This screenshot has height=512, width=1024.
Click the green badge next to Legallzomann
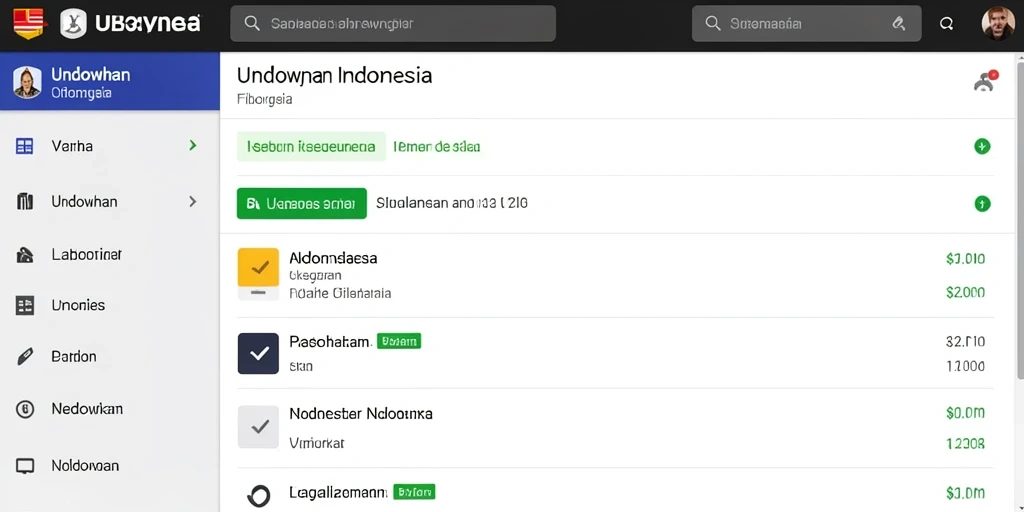[414, 492]
